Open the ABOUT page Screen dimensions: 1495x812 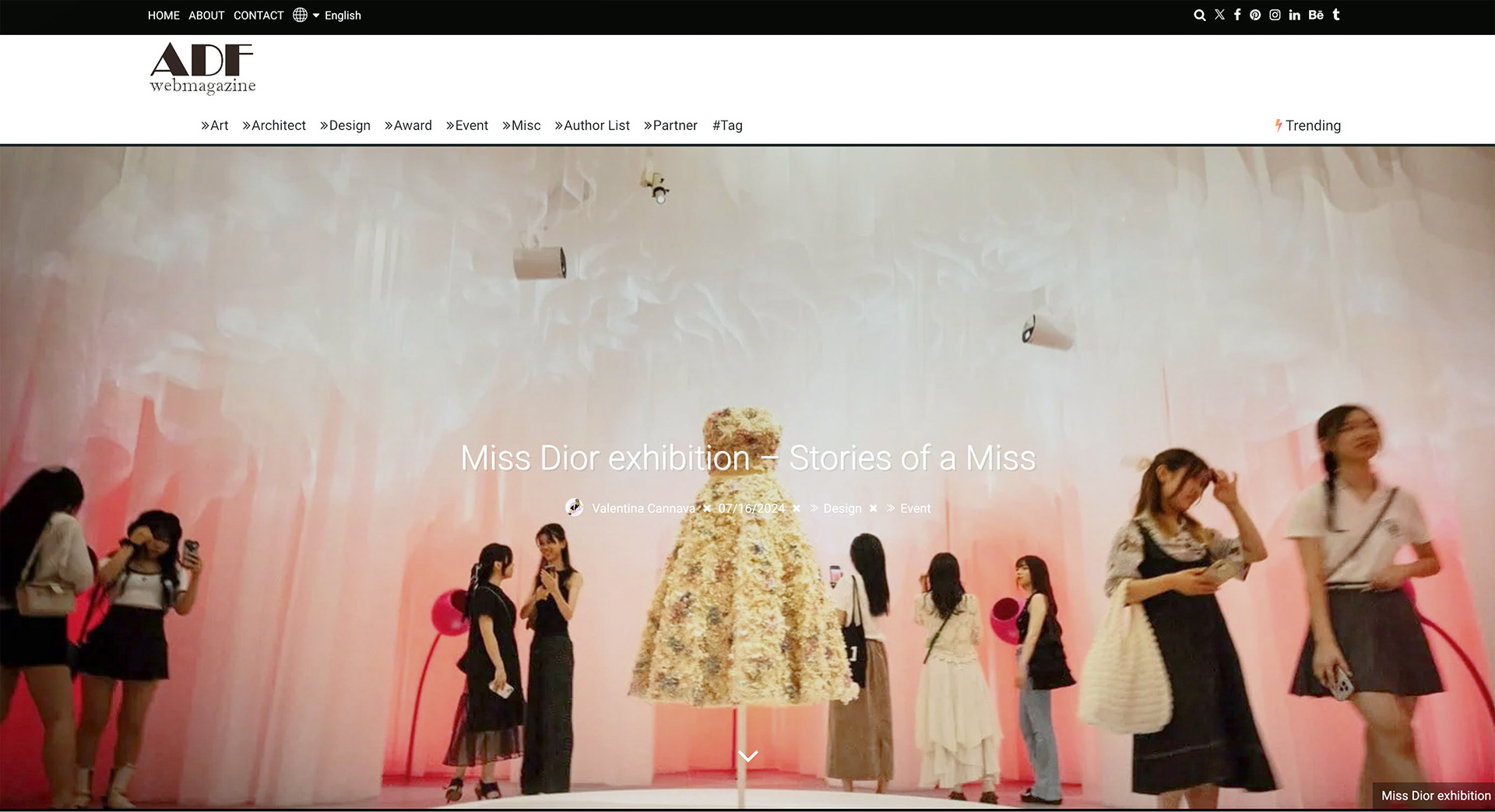(x=206, y=16)
